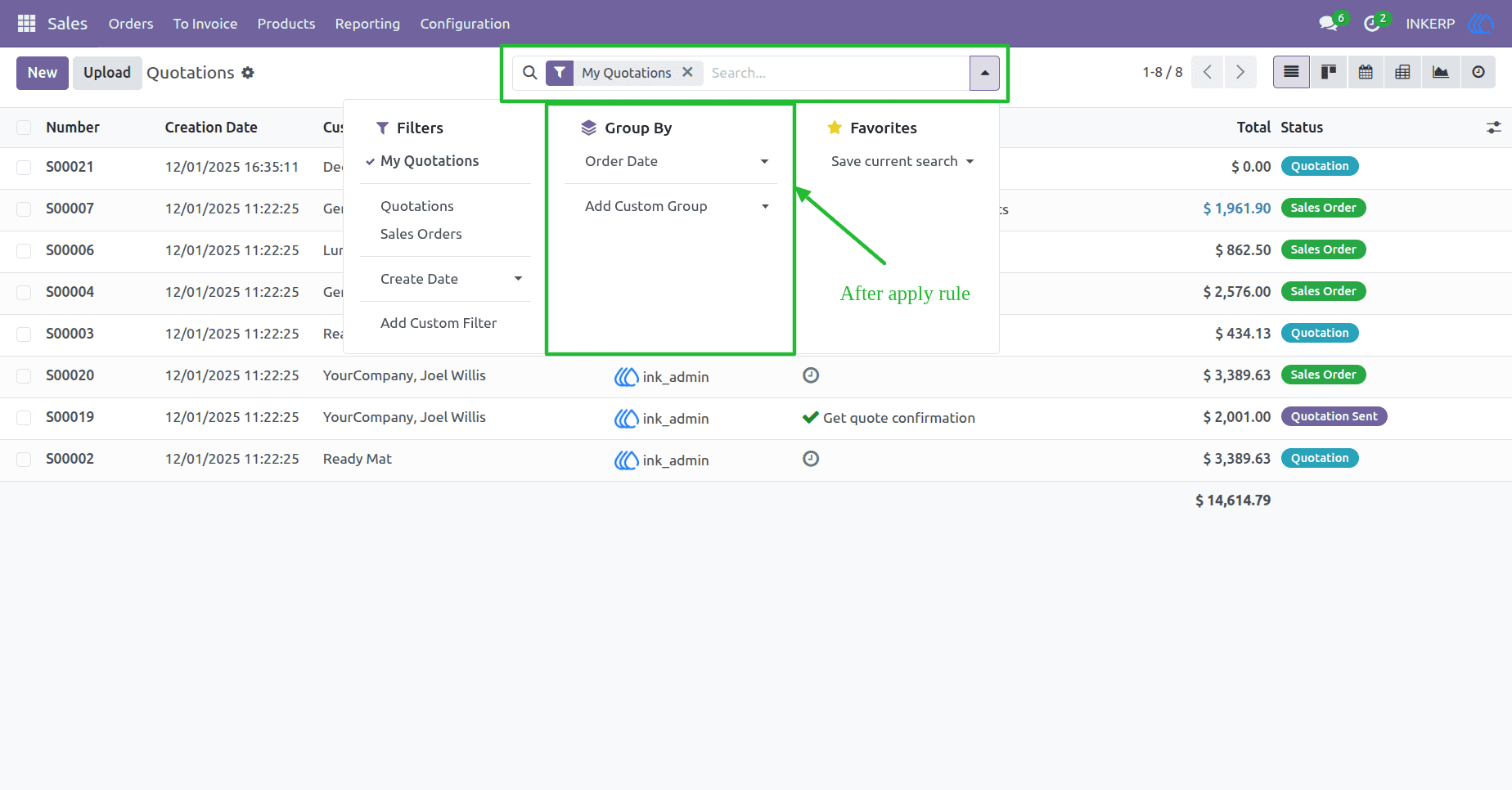Select the Sales Orders filter
1512x790 pixels.
pyautogui.click(x=421, y=234)
